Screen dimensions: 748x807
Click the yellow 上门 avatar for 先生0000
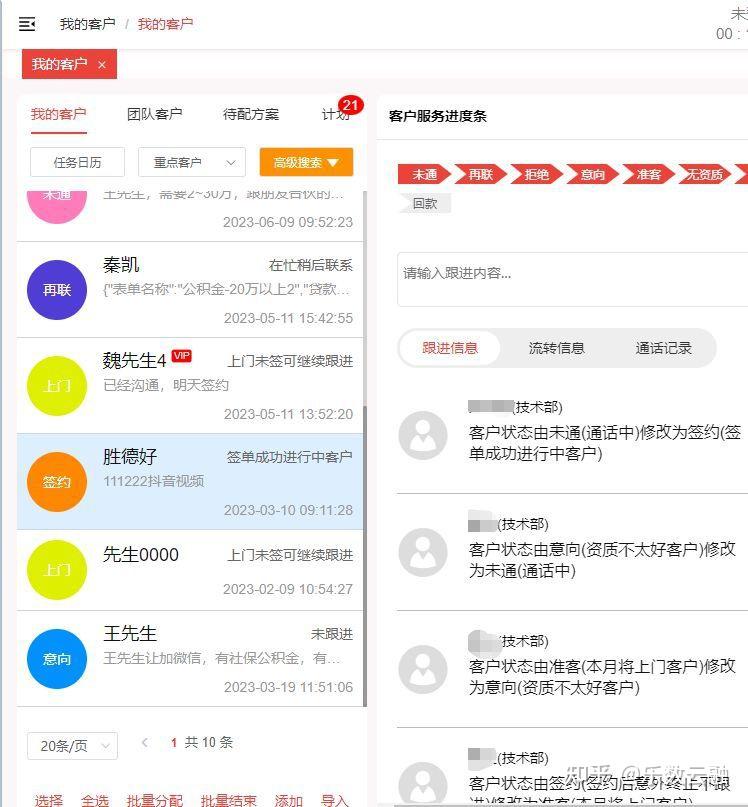57,570
